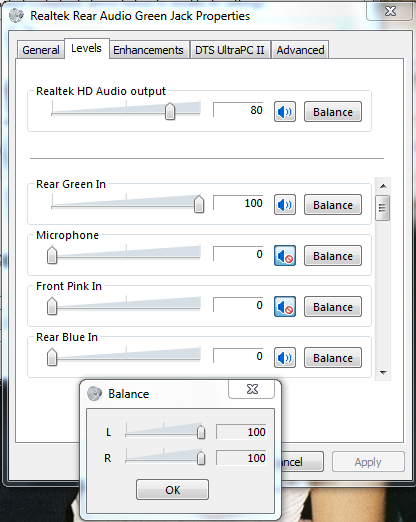Screen dimensions: 416x522
Task: Open Balance for Rear Blue In
Action: 333,358
